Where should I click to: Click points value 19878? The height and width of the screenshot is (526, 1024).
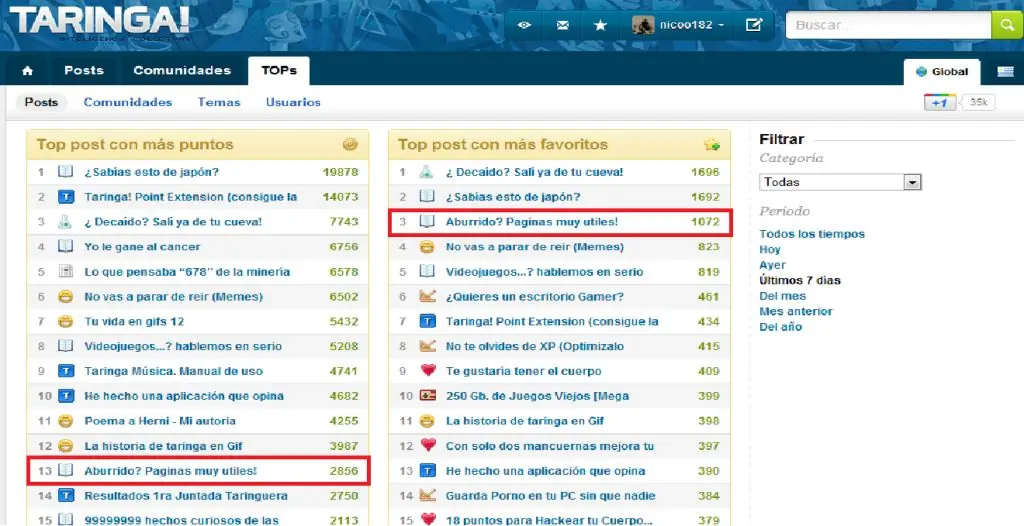340,173
